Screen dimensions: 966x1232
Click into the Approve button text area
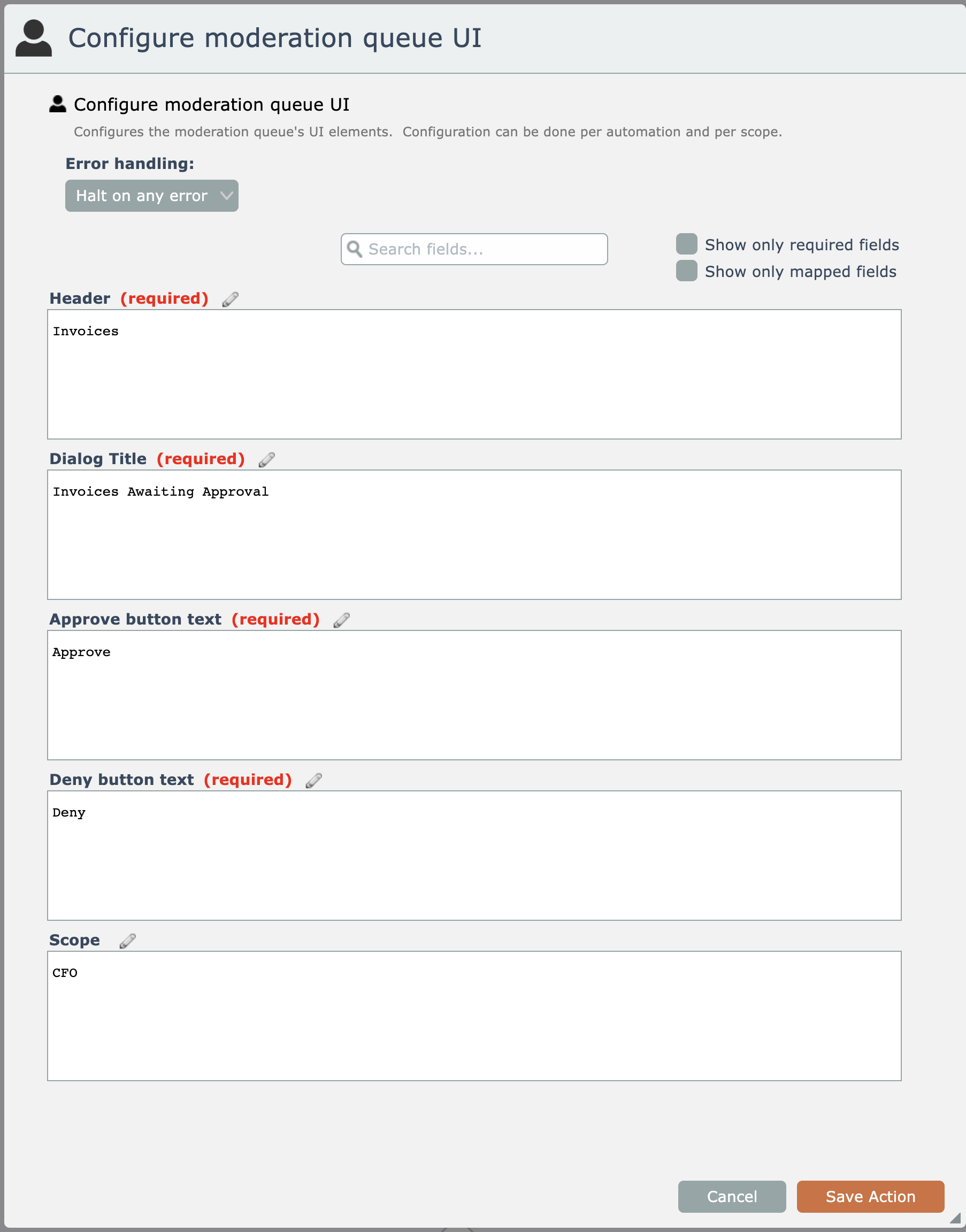474,695
